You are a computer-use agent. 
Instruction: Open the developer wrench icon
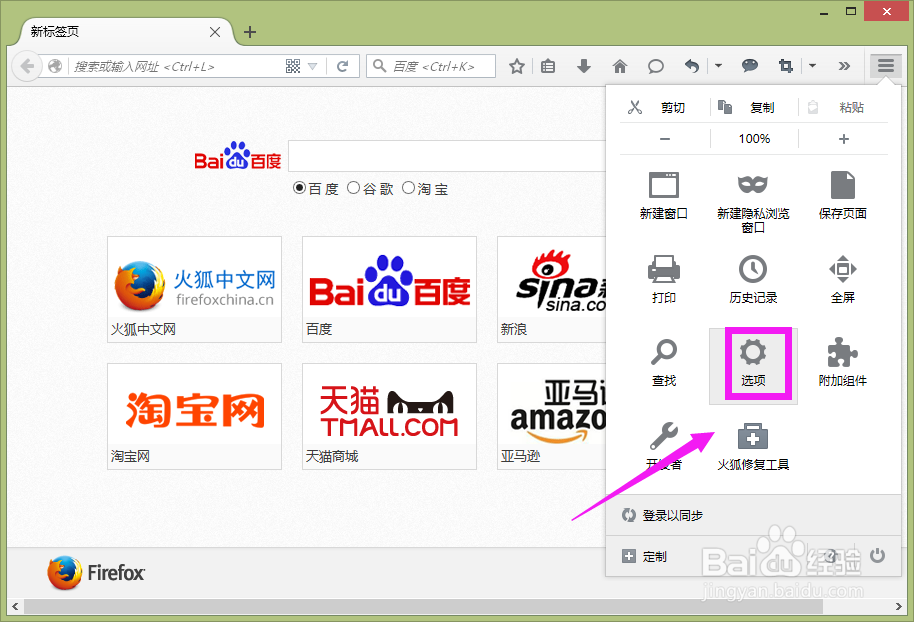(664, 435)
